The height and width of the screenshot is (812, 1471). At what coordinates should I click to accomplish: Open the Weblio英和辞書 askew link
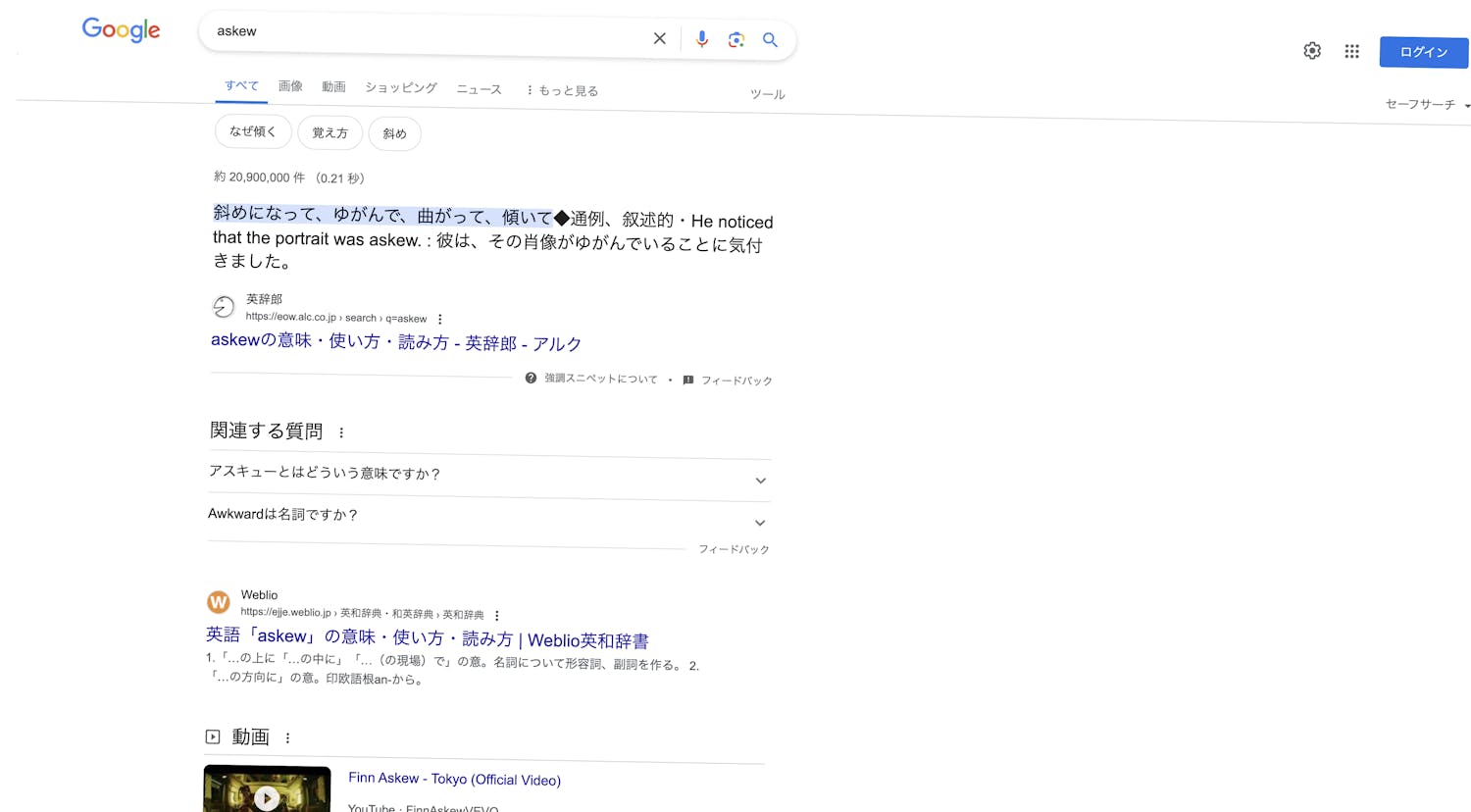coord(428,638)
